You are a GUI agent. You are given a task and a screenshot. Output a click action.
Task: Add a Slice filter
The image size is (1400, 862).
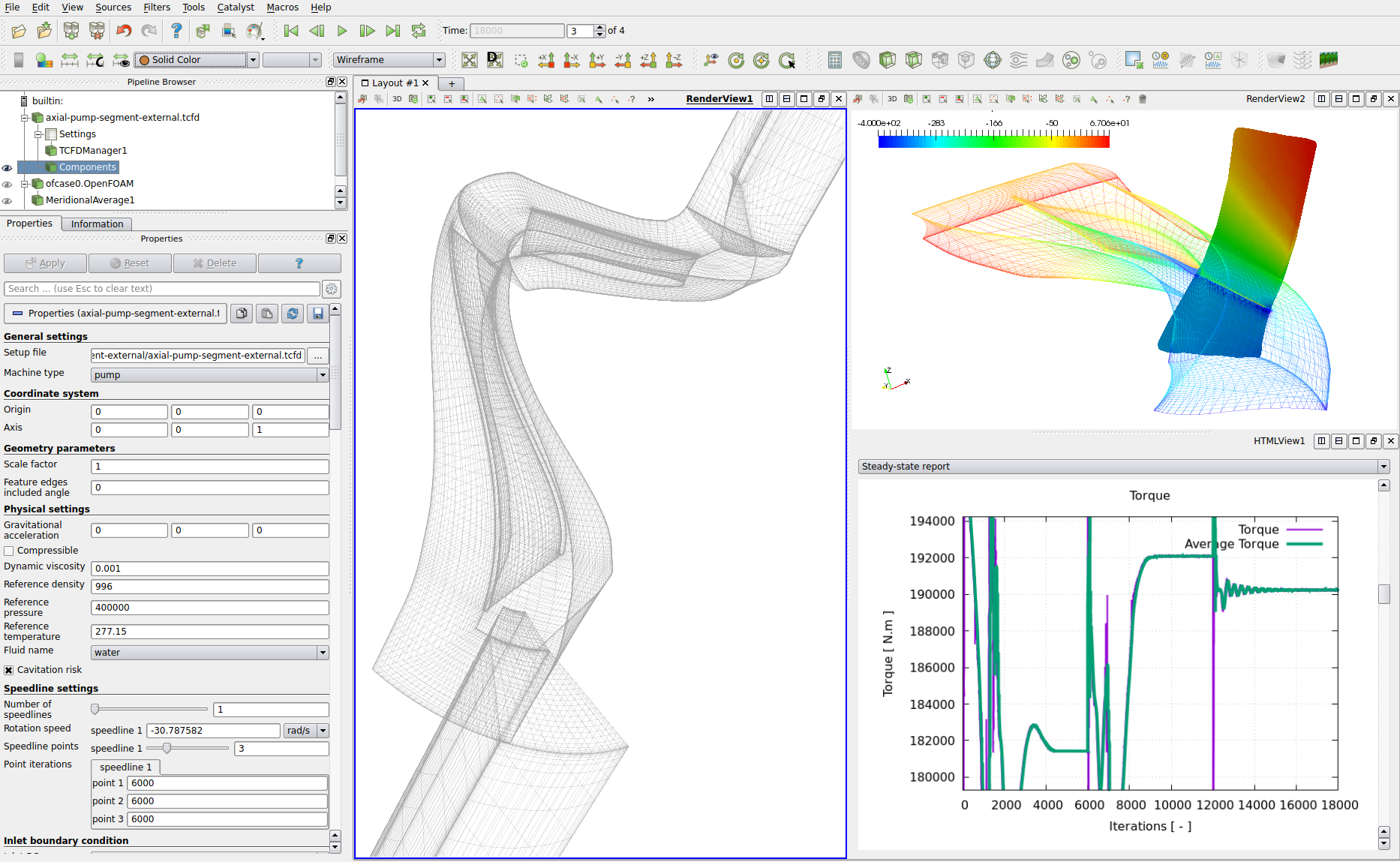point(914,60)
